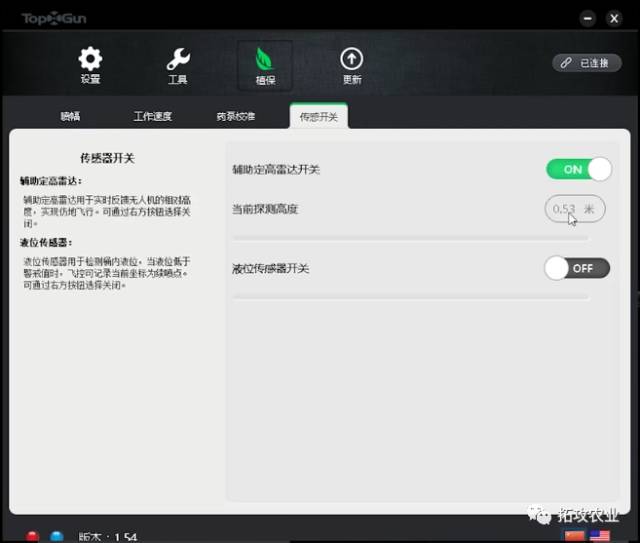Turn off the 辅助定高雷达开关 toggle

(578, 169)
